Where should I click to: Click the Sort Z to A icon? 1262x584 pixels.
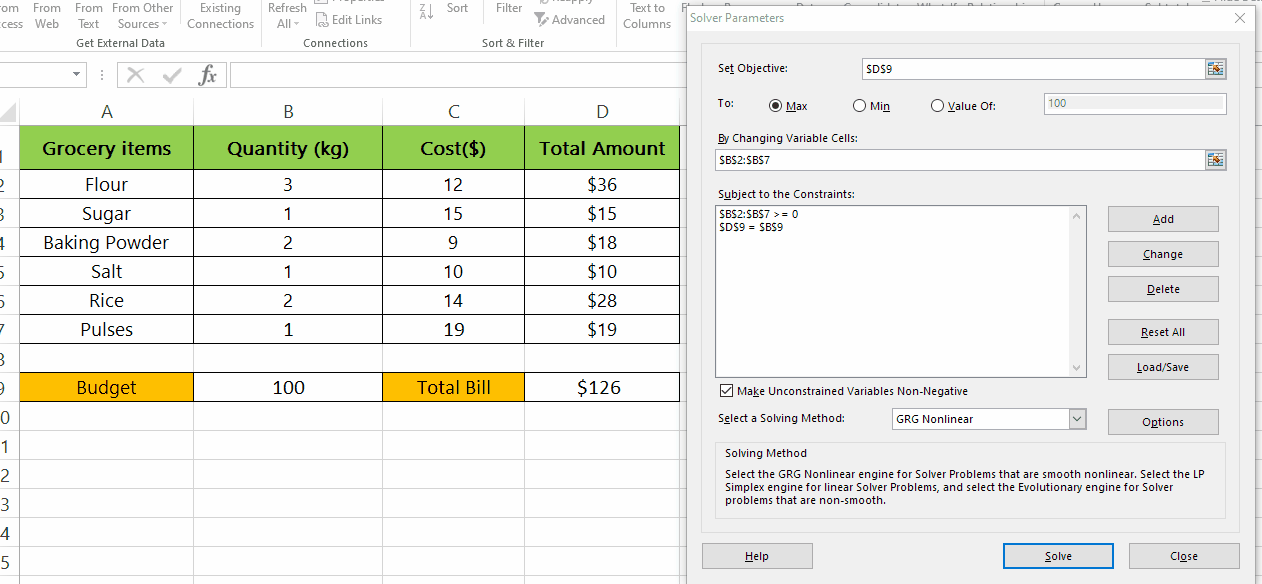coord(426,10)
